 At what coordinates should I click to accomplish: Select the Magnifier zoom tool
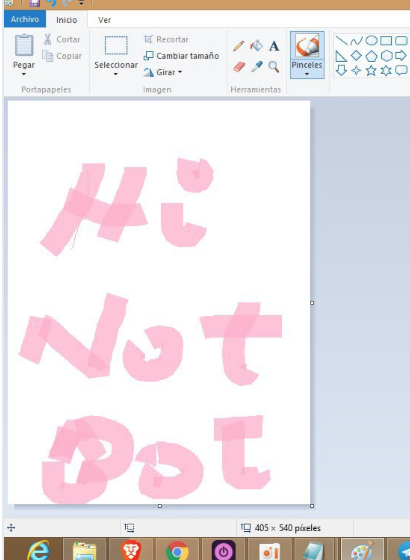[274, 66]
